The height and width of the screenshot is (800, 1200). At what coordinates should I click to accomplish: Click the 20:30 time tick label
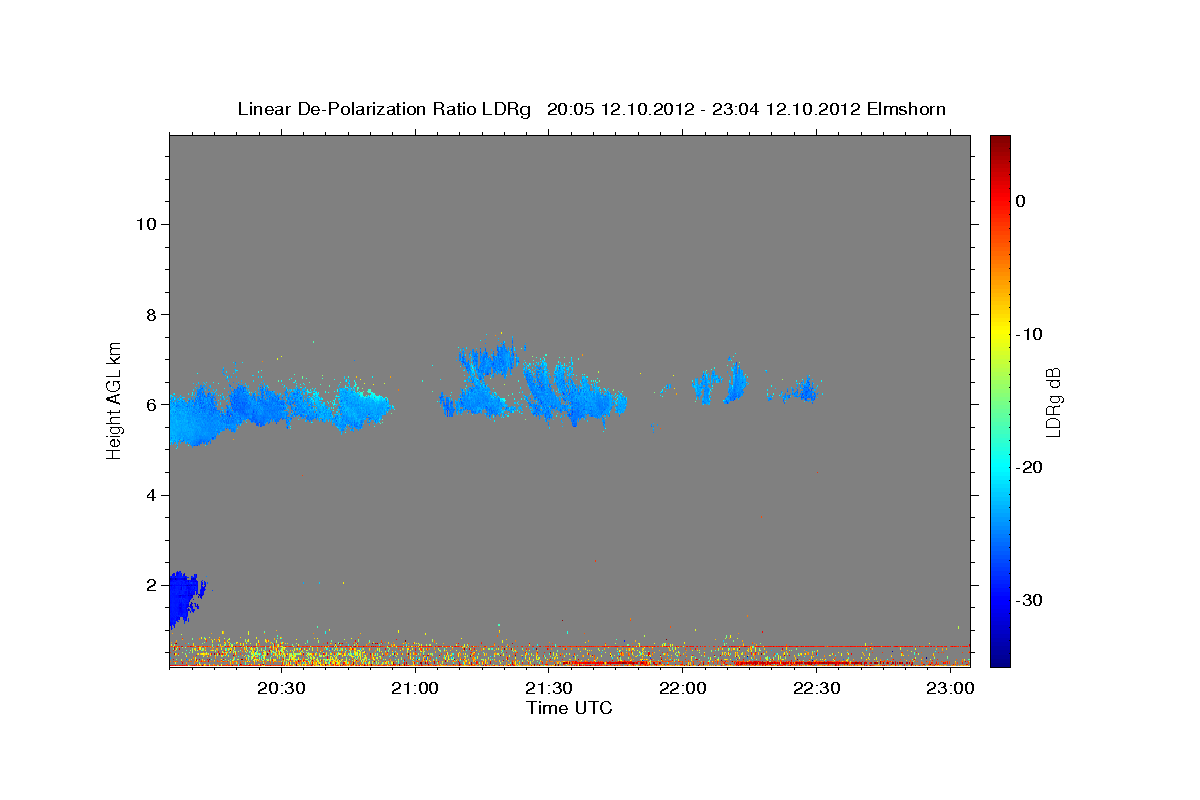coord(281,689)
